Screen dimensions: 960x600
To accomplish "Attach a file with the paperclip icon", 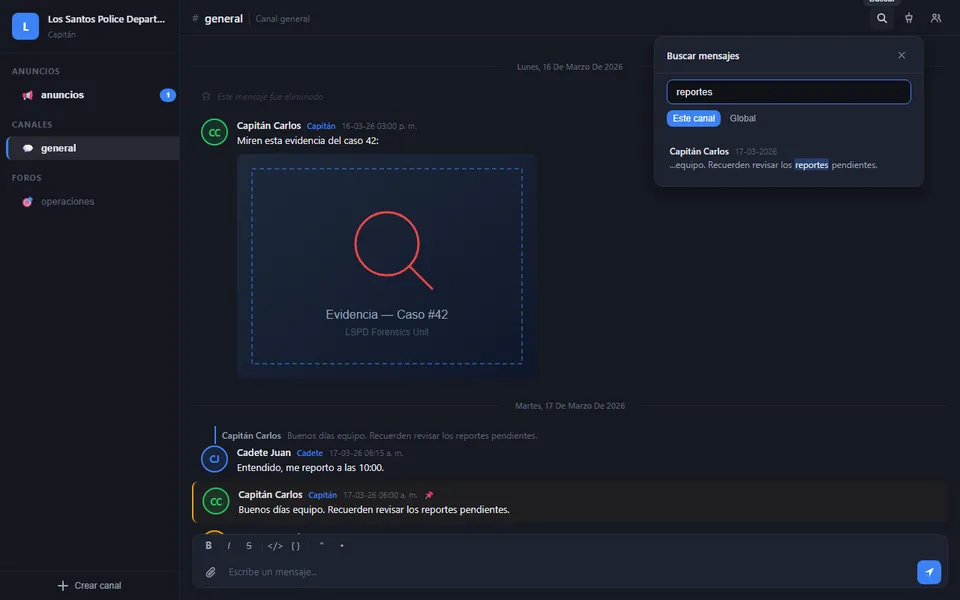I will [x=211, y=572].
